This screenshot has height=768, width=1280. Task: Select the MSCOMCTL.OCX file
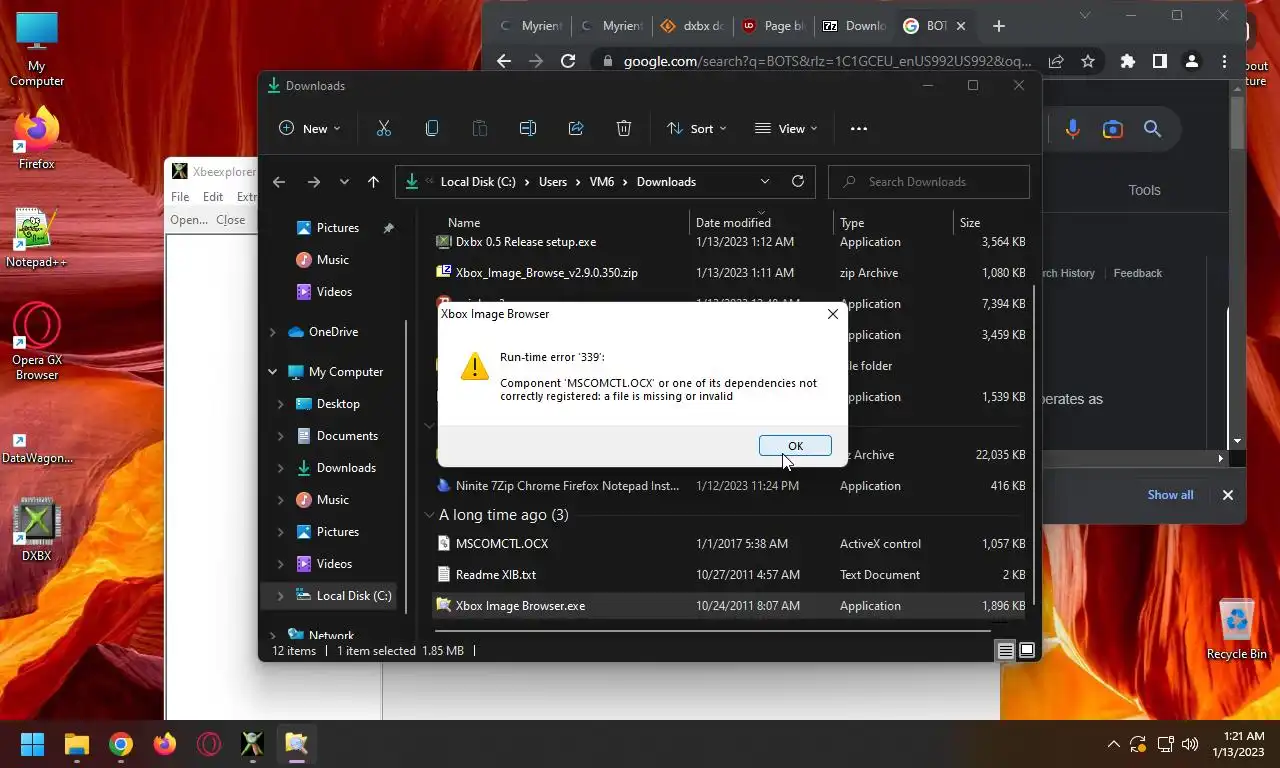(731, 544)
